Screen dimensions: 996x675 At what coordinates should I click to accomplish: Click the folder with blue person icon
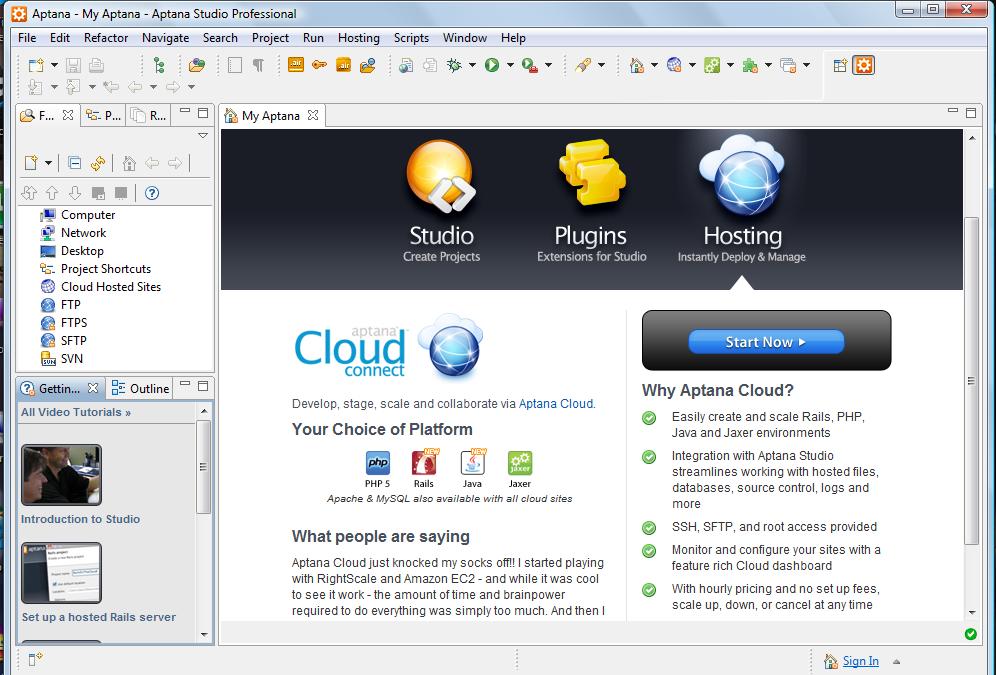tap(367, 65)
